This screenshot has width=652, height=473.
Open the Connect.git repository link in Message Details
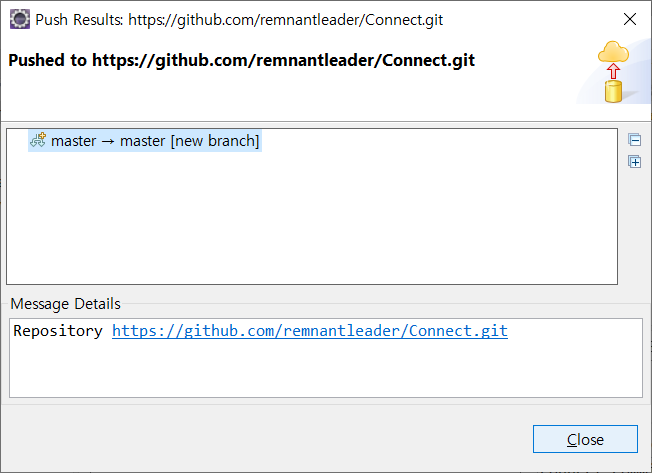(x=310, y=331)
